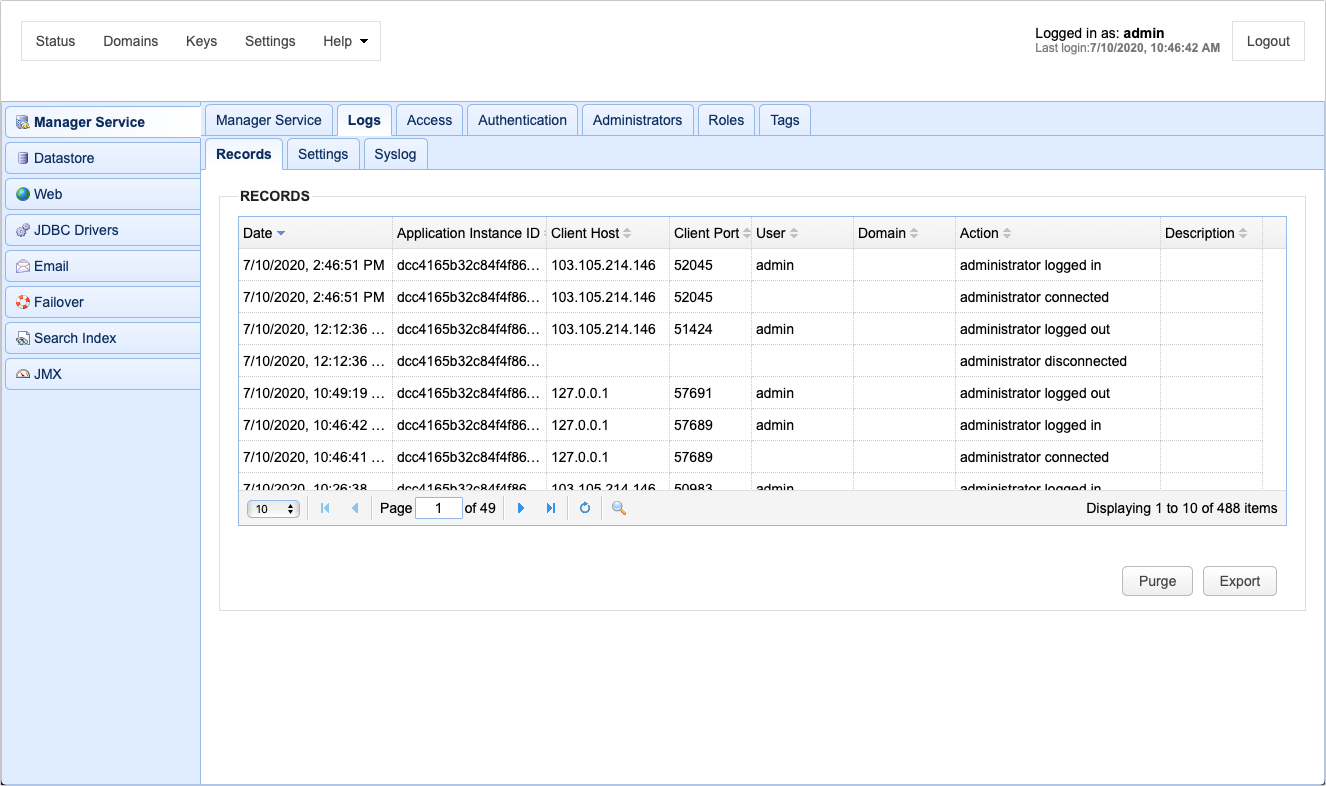Click the Description column sort arrows

[1243, 233]
